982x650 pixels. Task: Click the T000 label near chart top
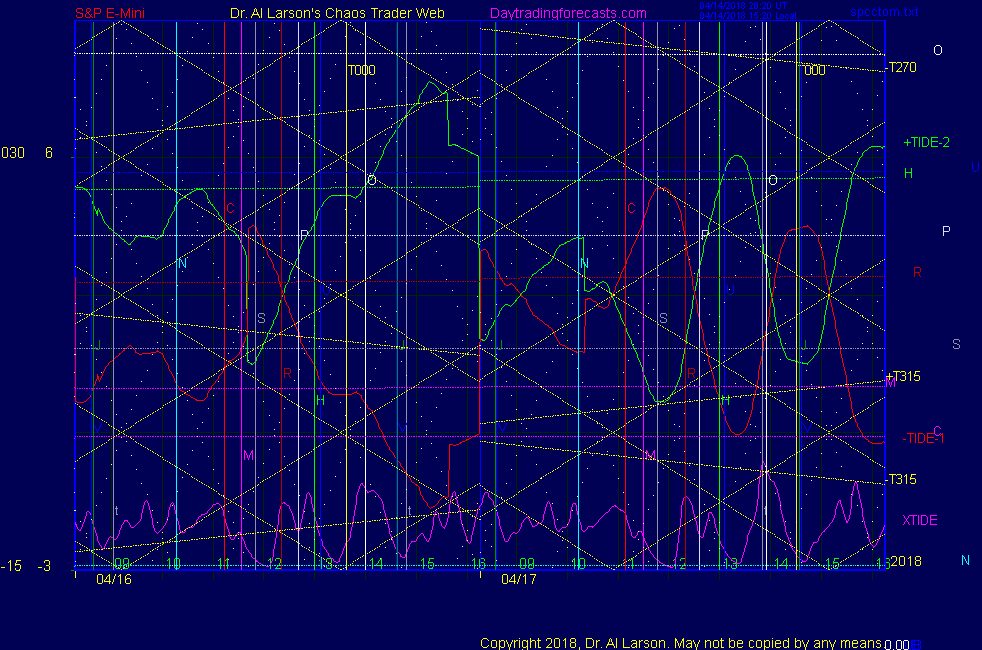[361, 71]
